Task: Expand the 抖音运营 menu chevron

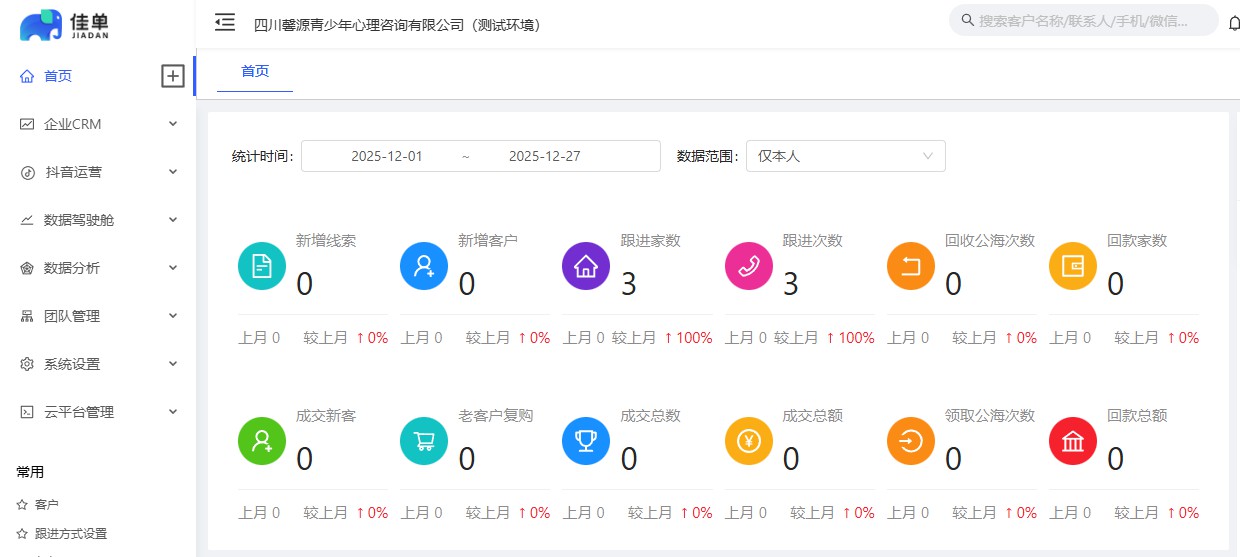Action: coord(173,172)
